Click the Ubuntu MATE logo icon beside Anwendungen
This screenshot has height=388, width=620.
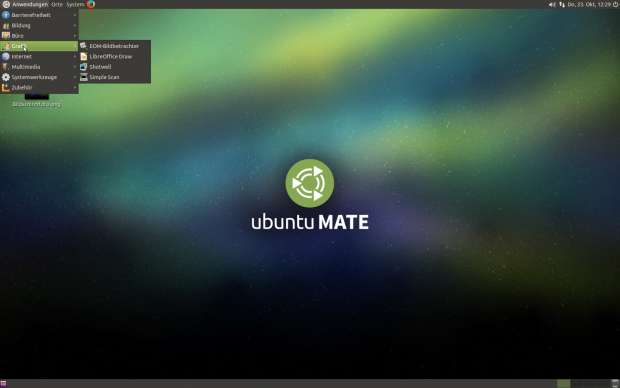(x=6, y=4)
